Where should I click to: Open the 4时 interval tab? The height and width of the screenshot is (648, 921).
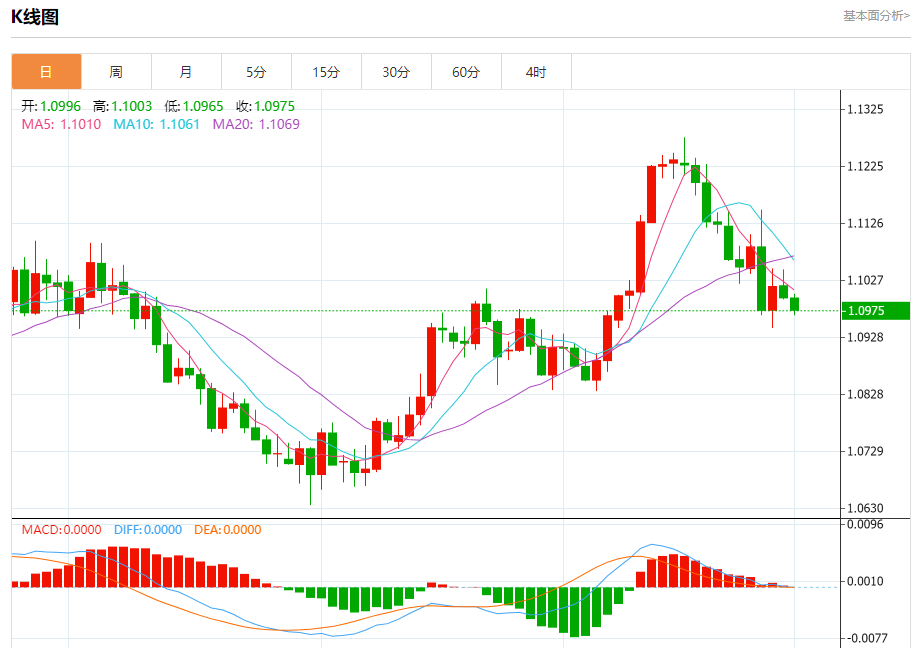click(x=536, y=72)
